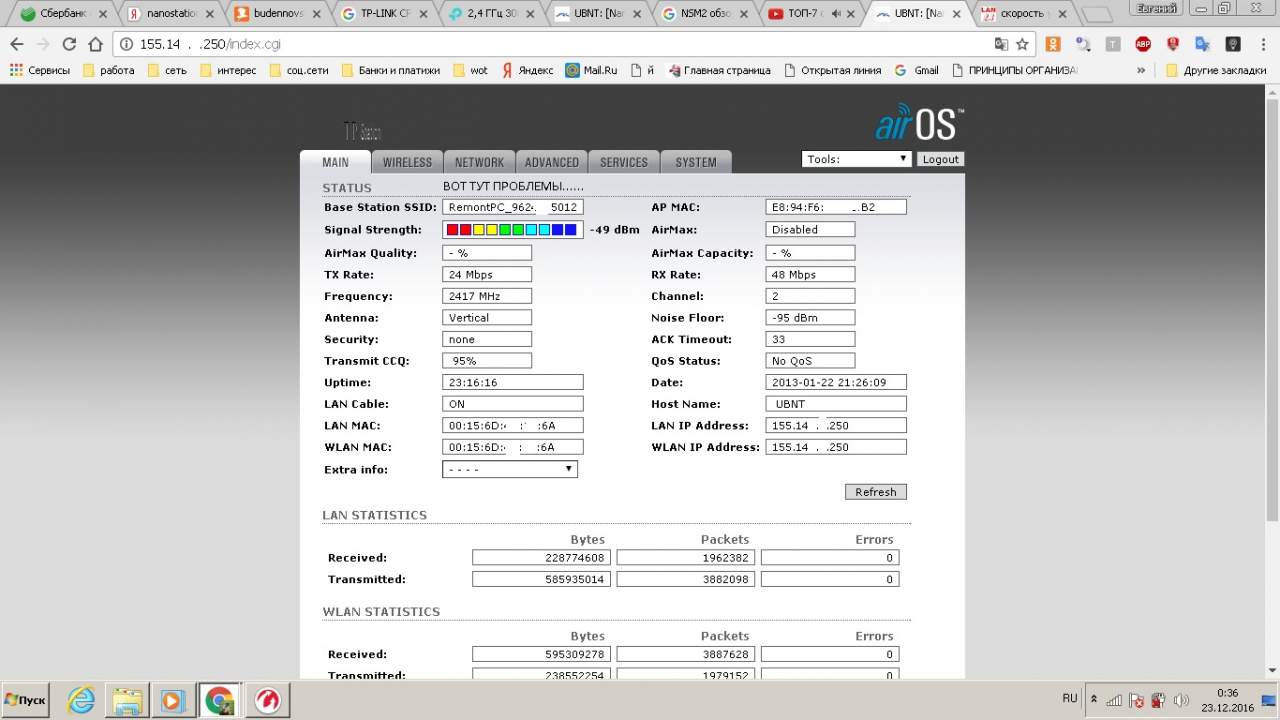The height and width of the screenshot is (720, 1280).
Task: Click the Logout button
Action: click(940, 159)
